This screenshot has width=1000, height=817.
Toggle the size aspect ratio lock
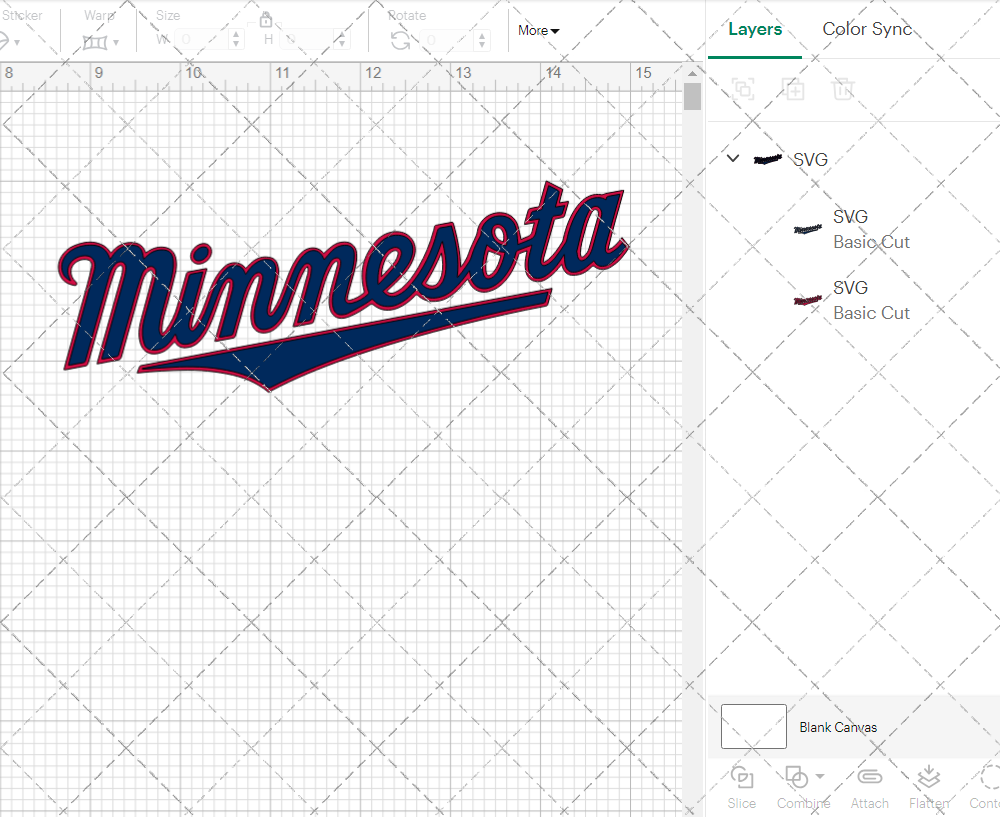266,19
